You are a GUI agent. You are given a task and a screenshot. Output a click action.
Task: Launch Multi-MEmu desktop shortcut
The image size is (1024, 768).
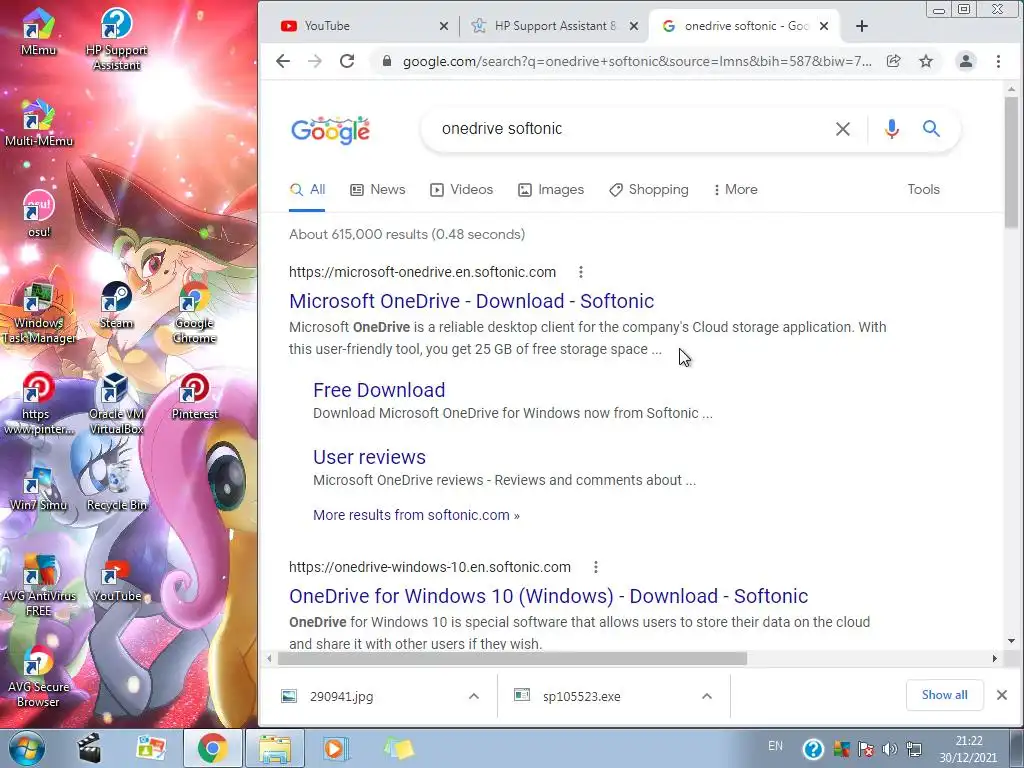(39, 122)
